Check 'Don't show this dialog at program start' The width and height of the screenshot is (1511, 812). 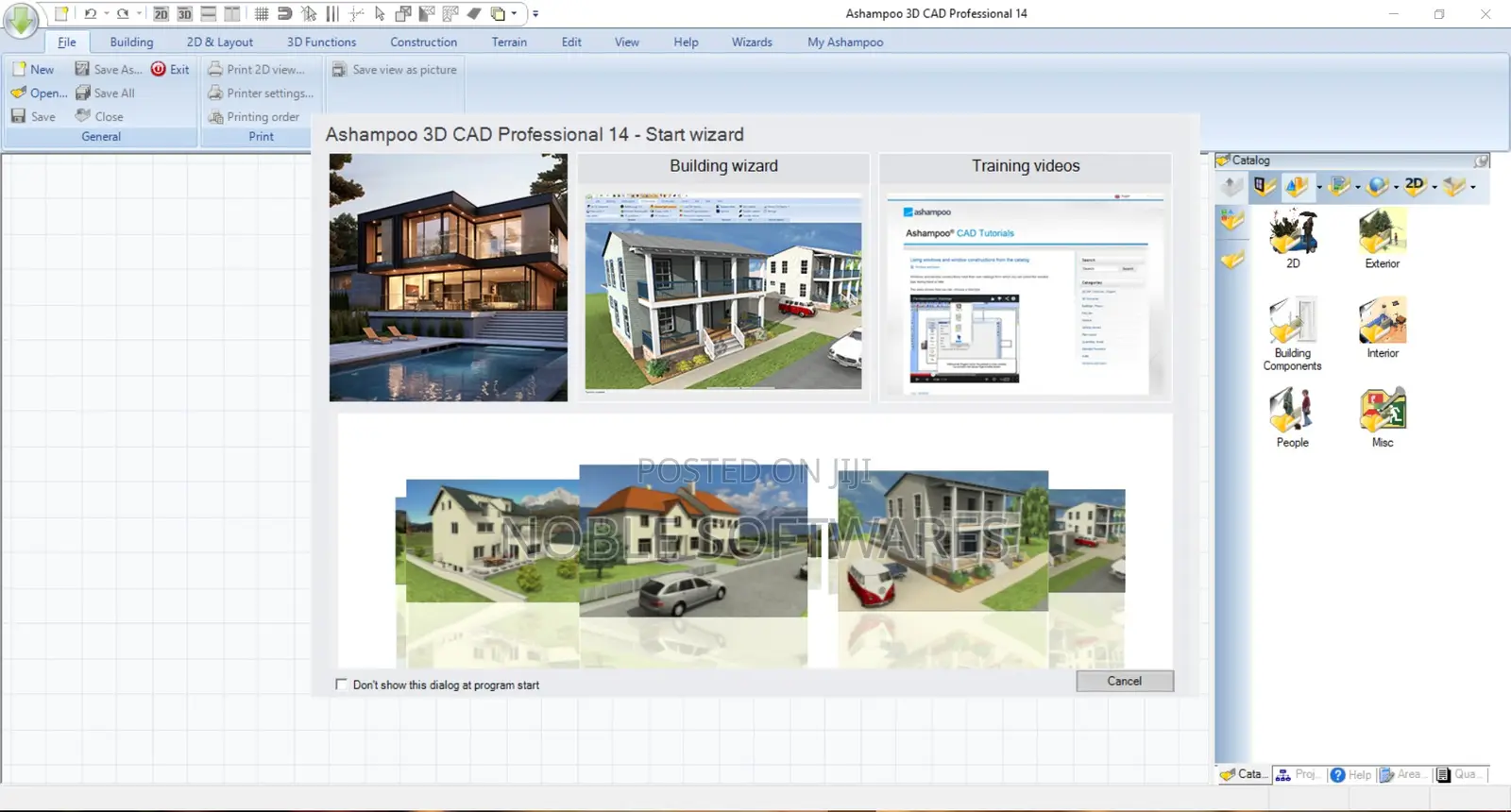(x=341, y=684)
